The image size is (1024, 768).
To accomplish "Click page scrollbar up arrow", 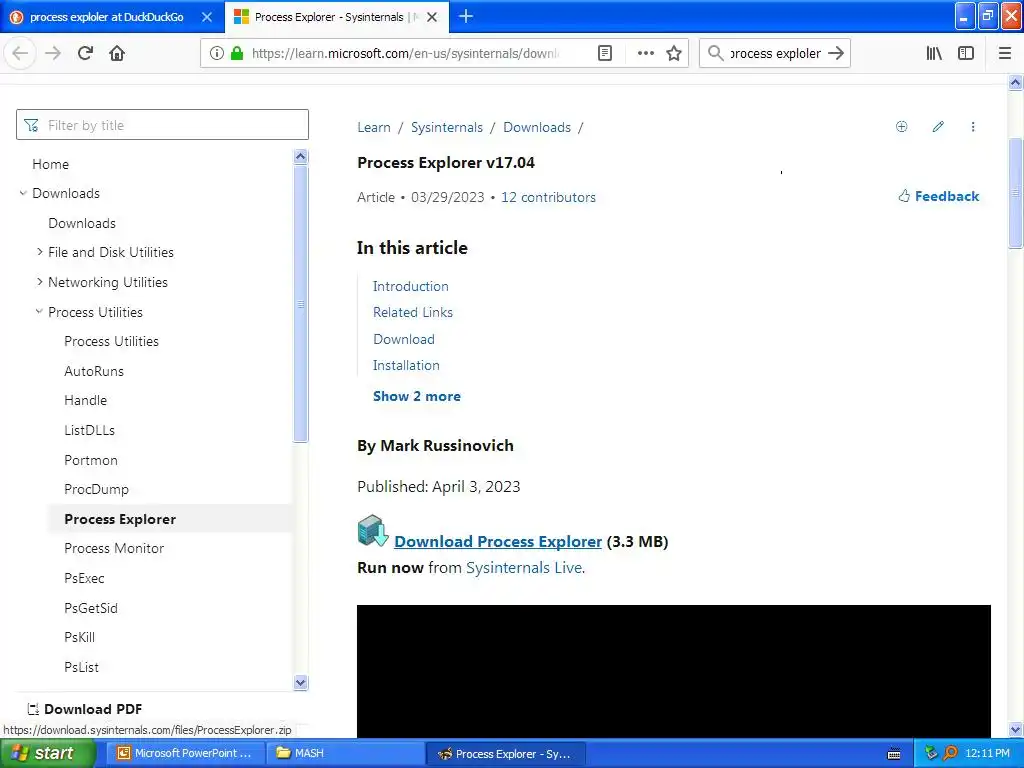I will 1015,82.
